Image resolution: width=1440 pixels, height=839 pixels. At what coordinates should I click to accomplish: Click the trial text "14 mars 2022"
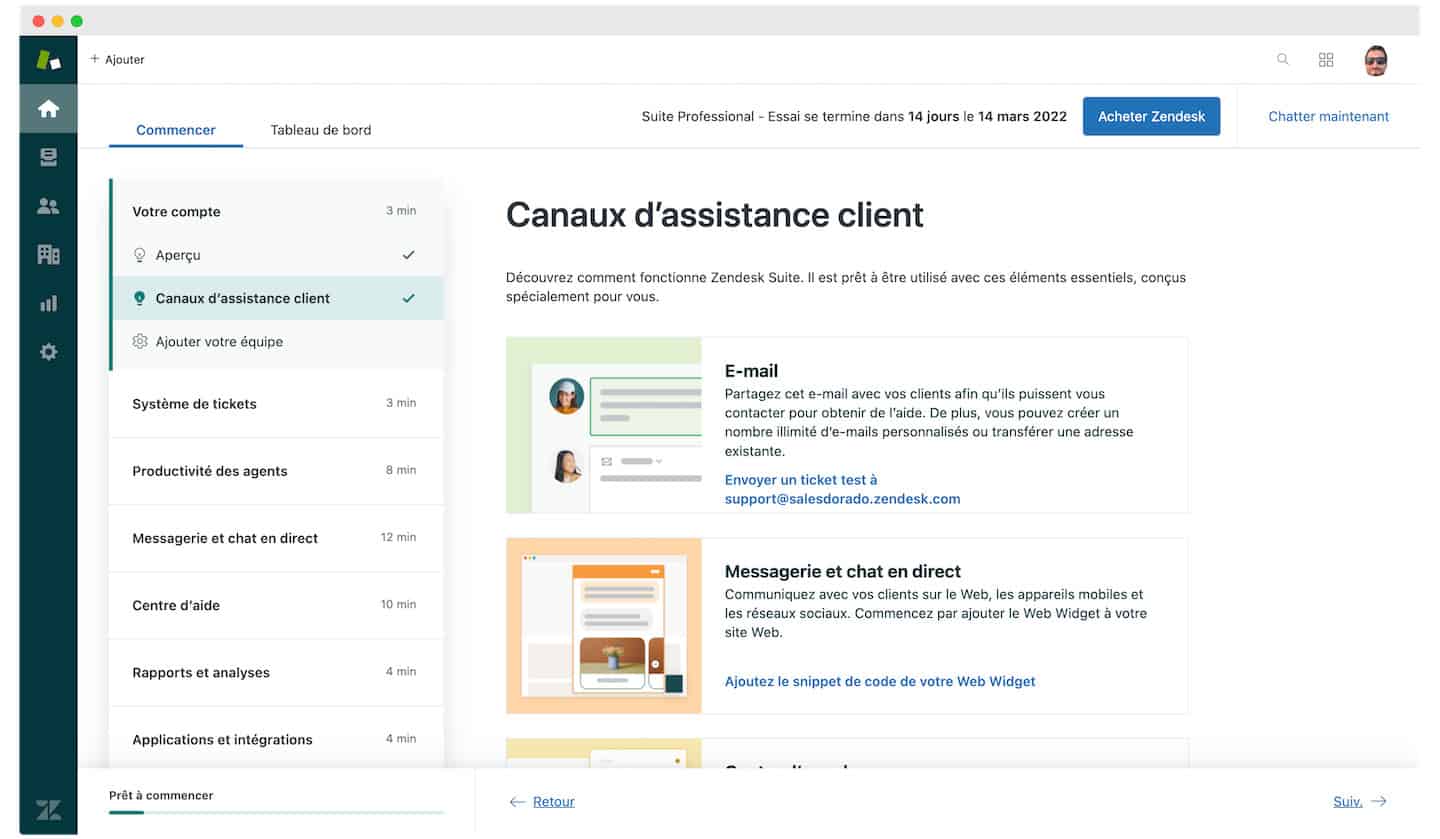[x=1022, y=116]
